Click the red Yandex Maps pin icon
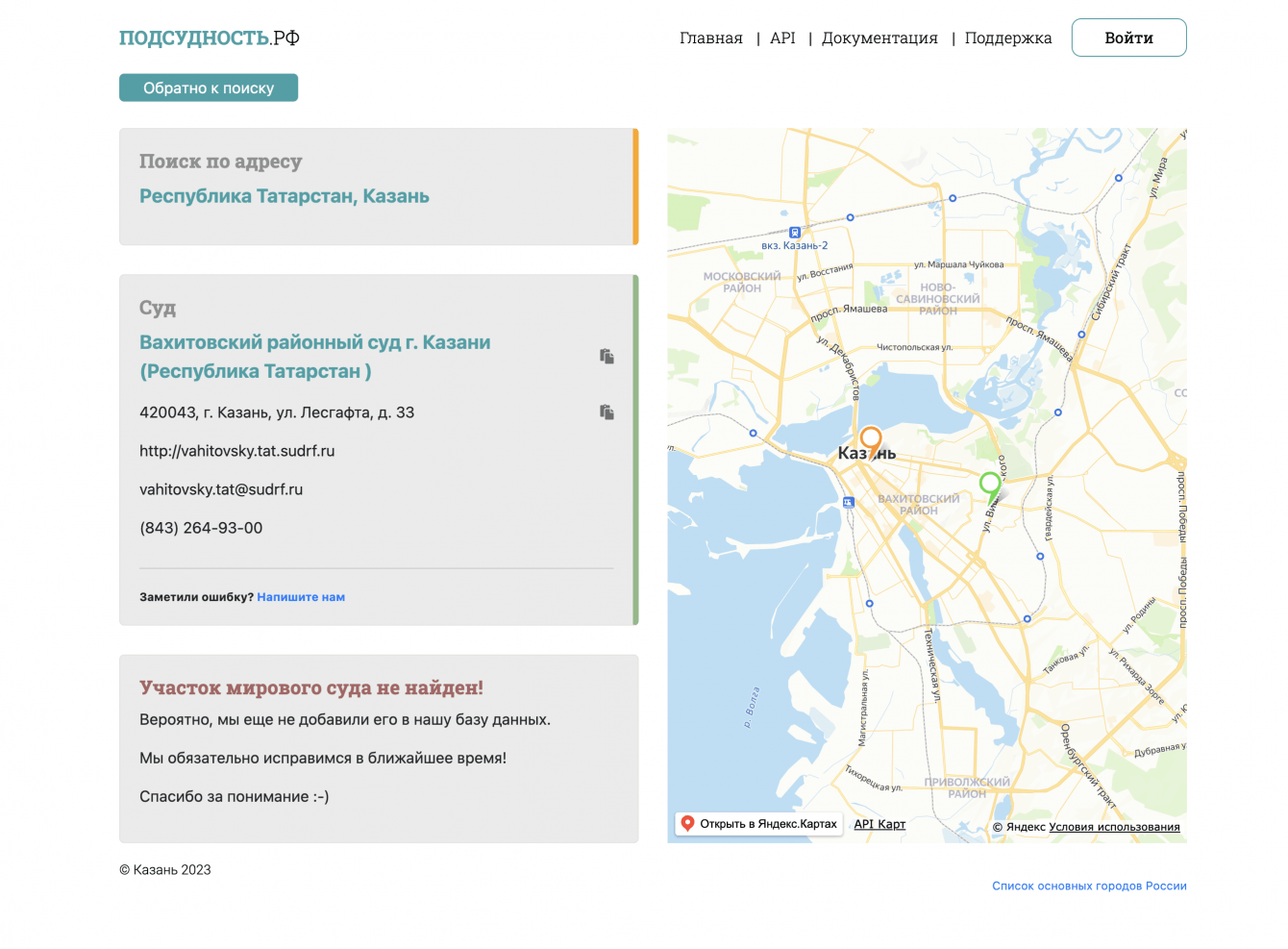 (687, 823)
